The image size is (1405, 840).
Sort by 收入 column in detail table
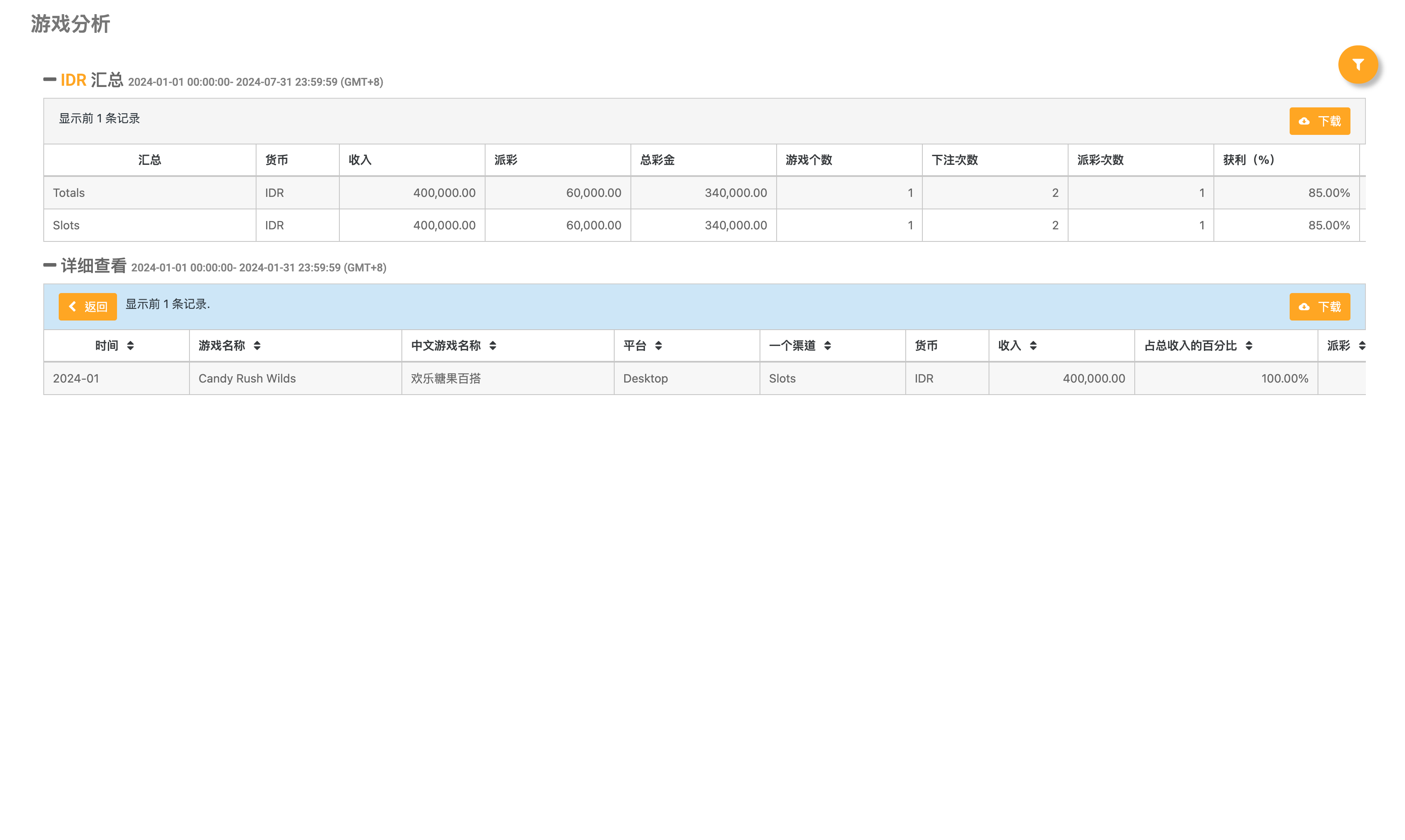(1033, 346)
